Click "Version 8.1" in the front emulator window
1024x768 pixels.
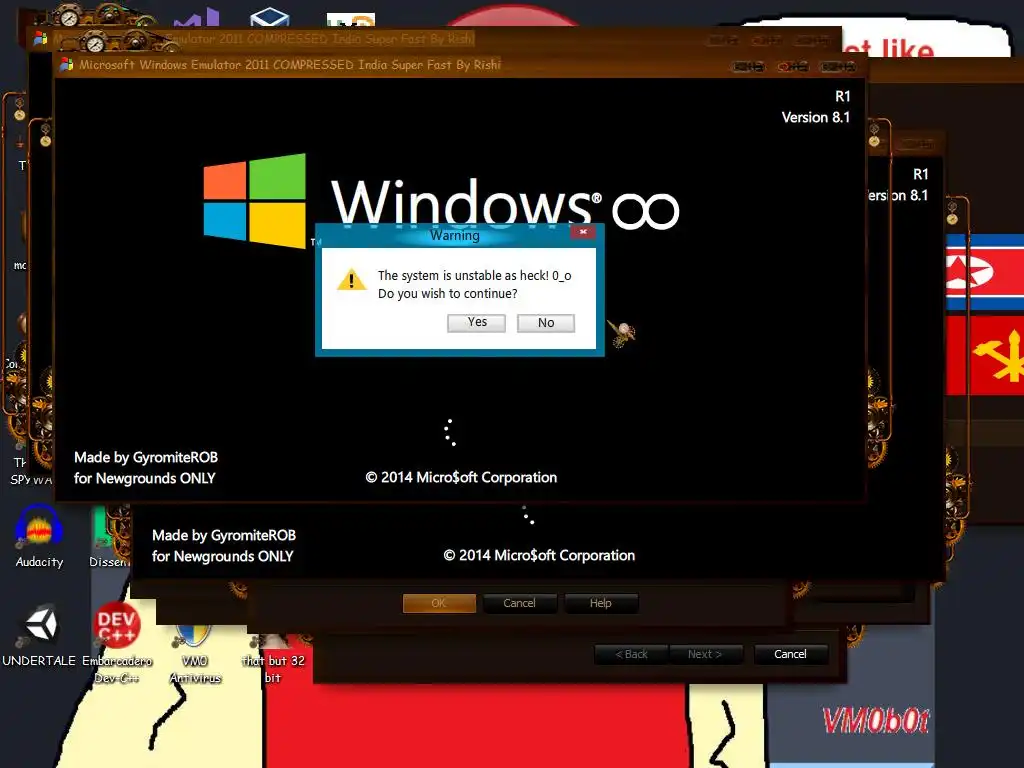(816, 118)
